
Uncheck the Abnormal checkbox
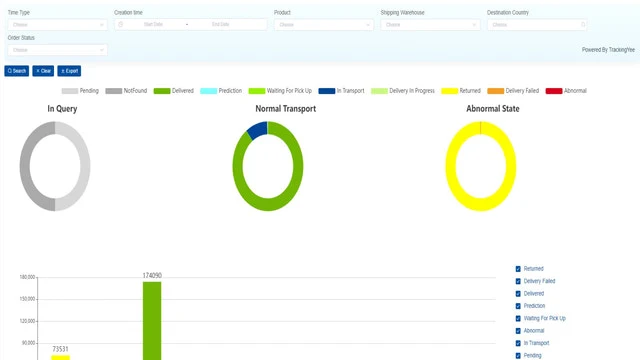[x=518, y=331]
